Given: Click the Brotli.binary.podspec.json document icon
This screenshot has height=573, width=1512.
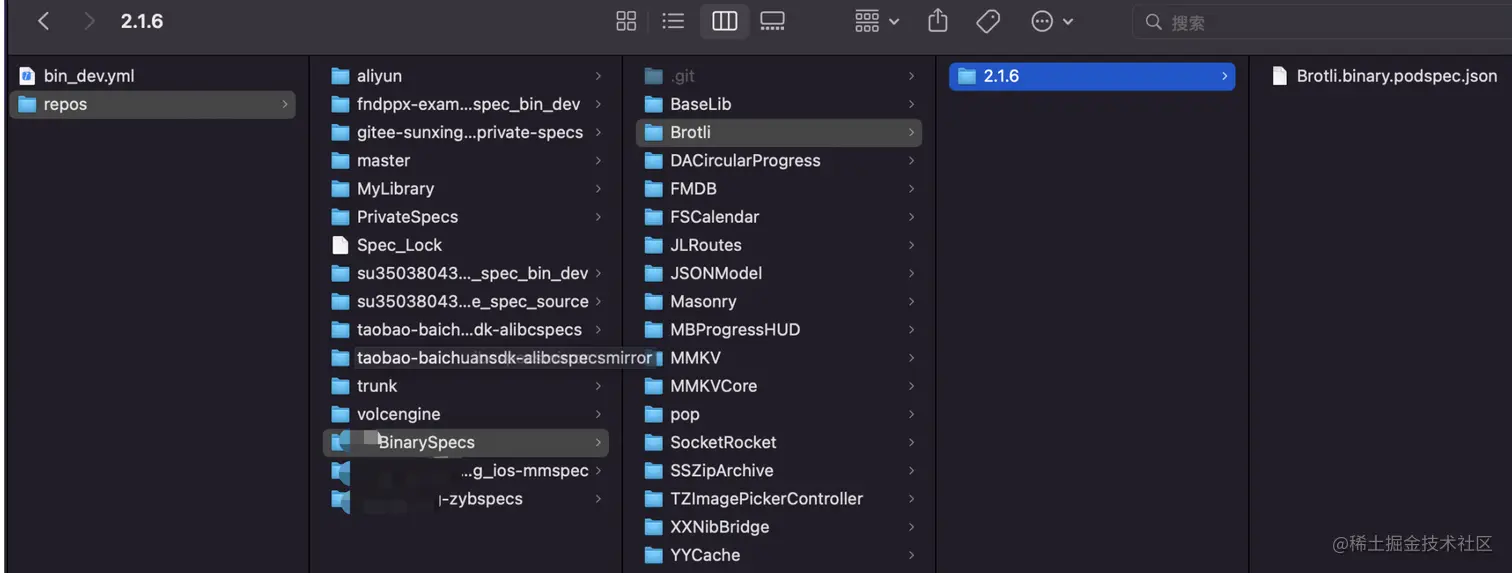Looking at the screenshot, I should (x=1279, y=76).
